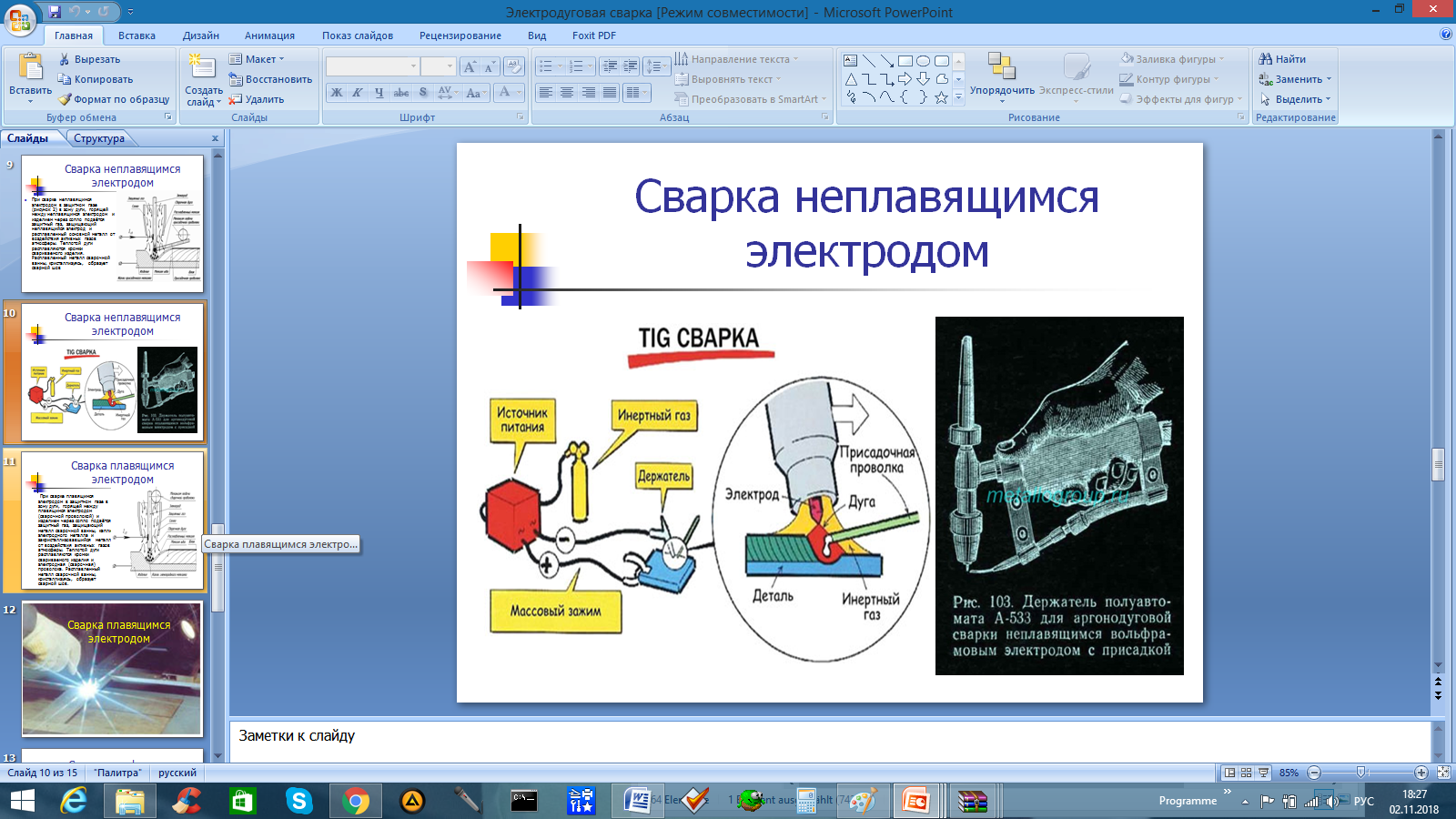Image resolution: width=1456 pixels, height=819 pixels.
Task: Open PowerPoint help question mark
Action: [1446, 35]
